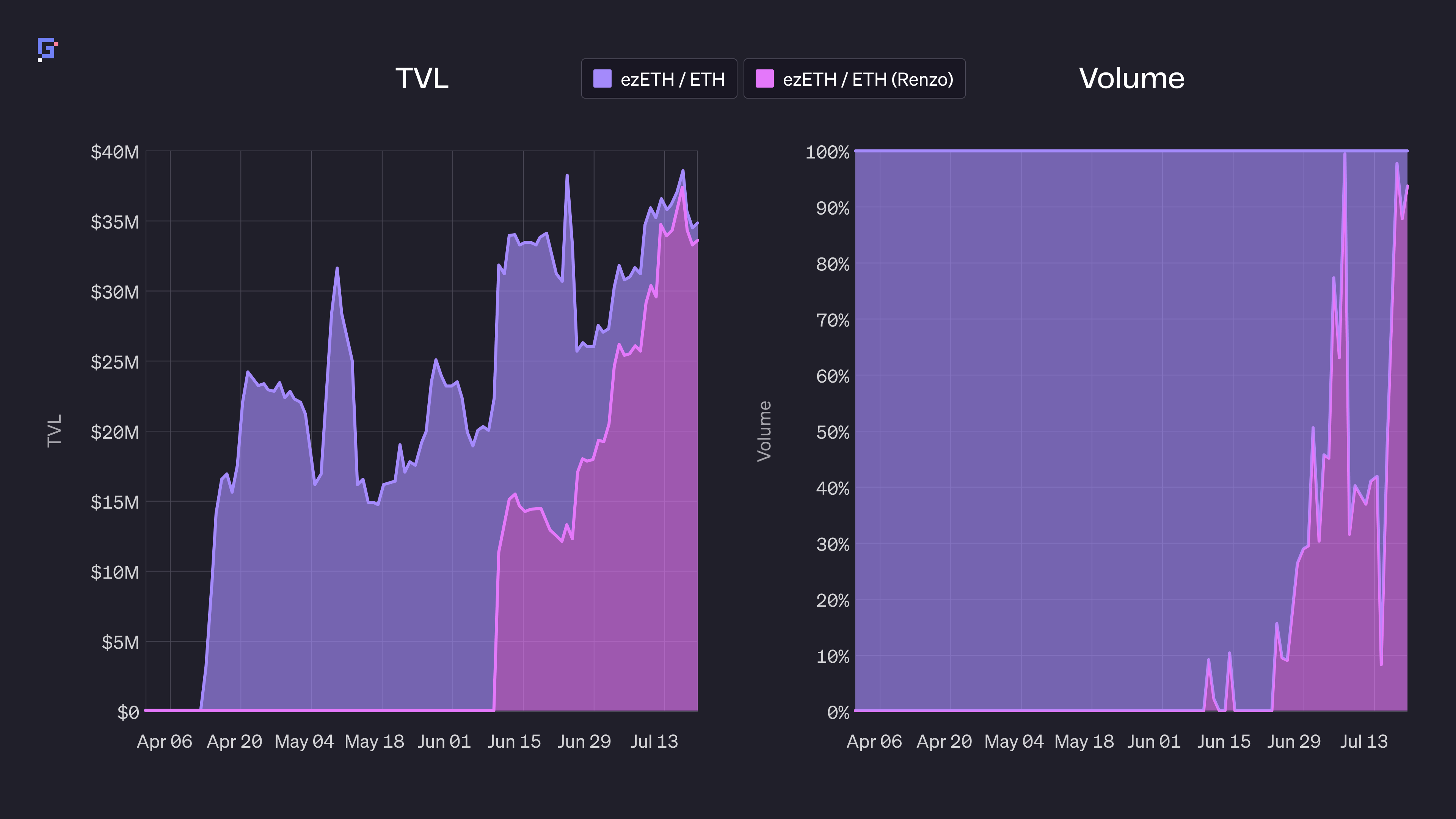
Task: Click May 04 on the Volume chart x-axis
Action: tap(1015, 741)
